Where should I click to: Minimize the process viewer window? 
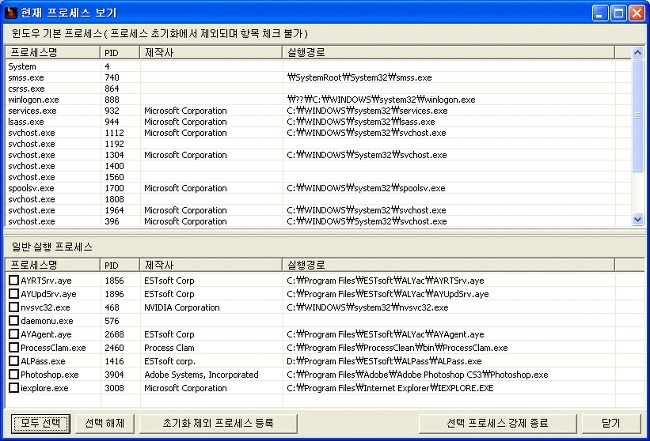coord(600,13)
